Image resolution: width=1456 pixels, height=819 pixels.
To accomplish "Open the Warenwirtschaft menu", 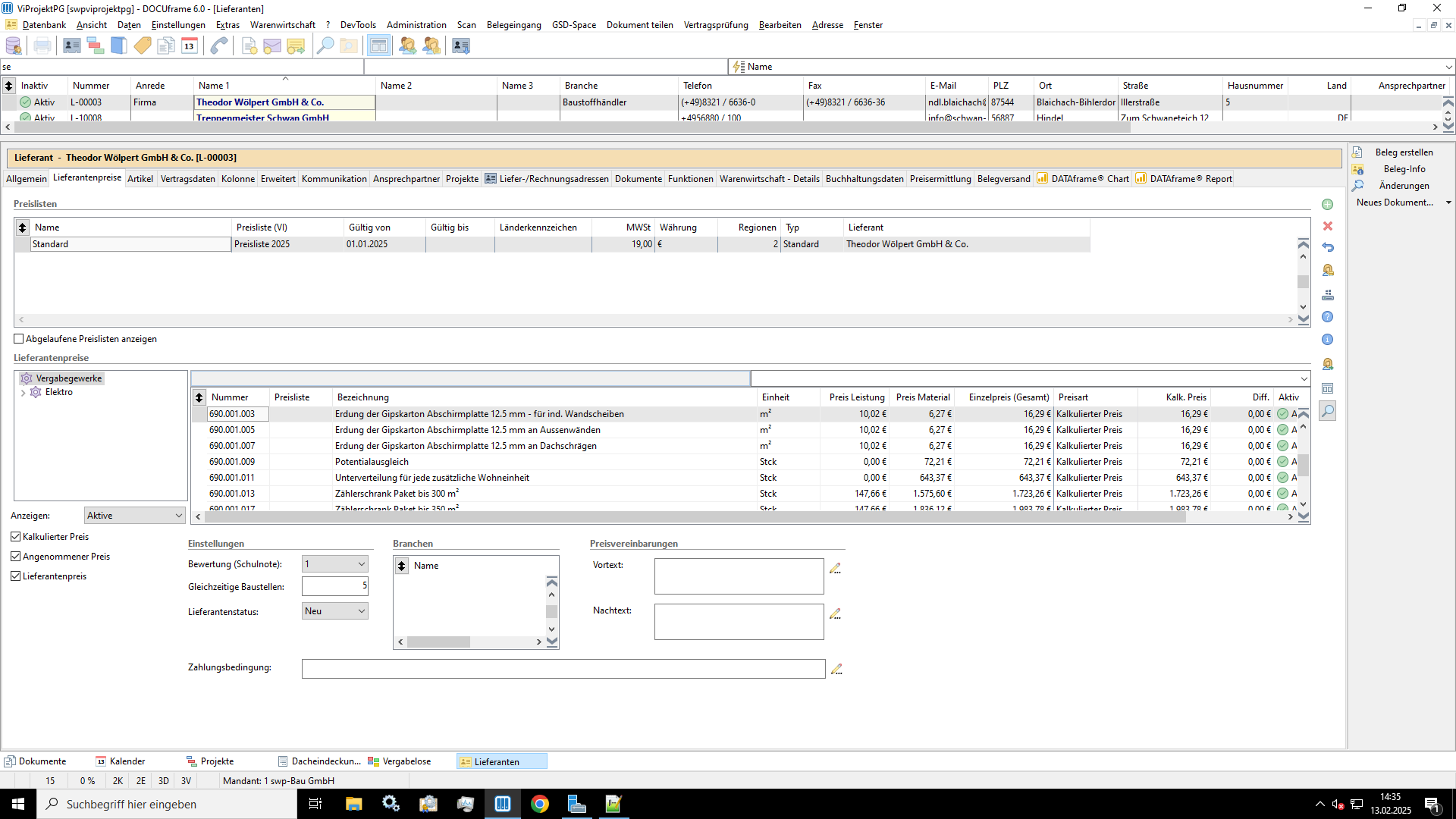I will (x=282, y=25).
